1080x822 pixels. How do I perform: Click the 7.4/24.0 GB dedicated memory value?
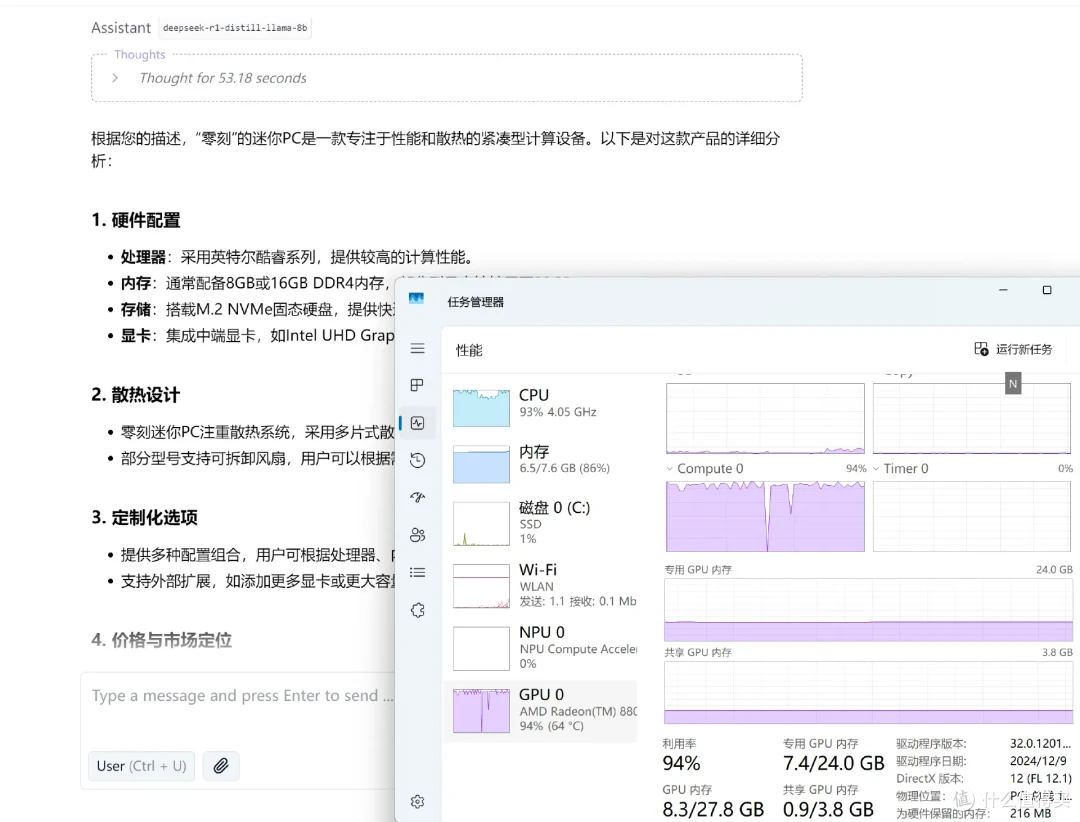click(x=833, y=763)
